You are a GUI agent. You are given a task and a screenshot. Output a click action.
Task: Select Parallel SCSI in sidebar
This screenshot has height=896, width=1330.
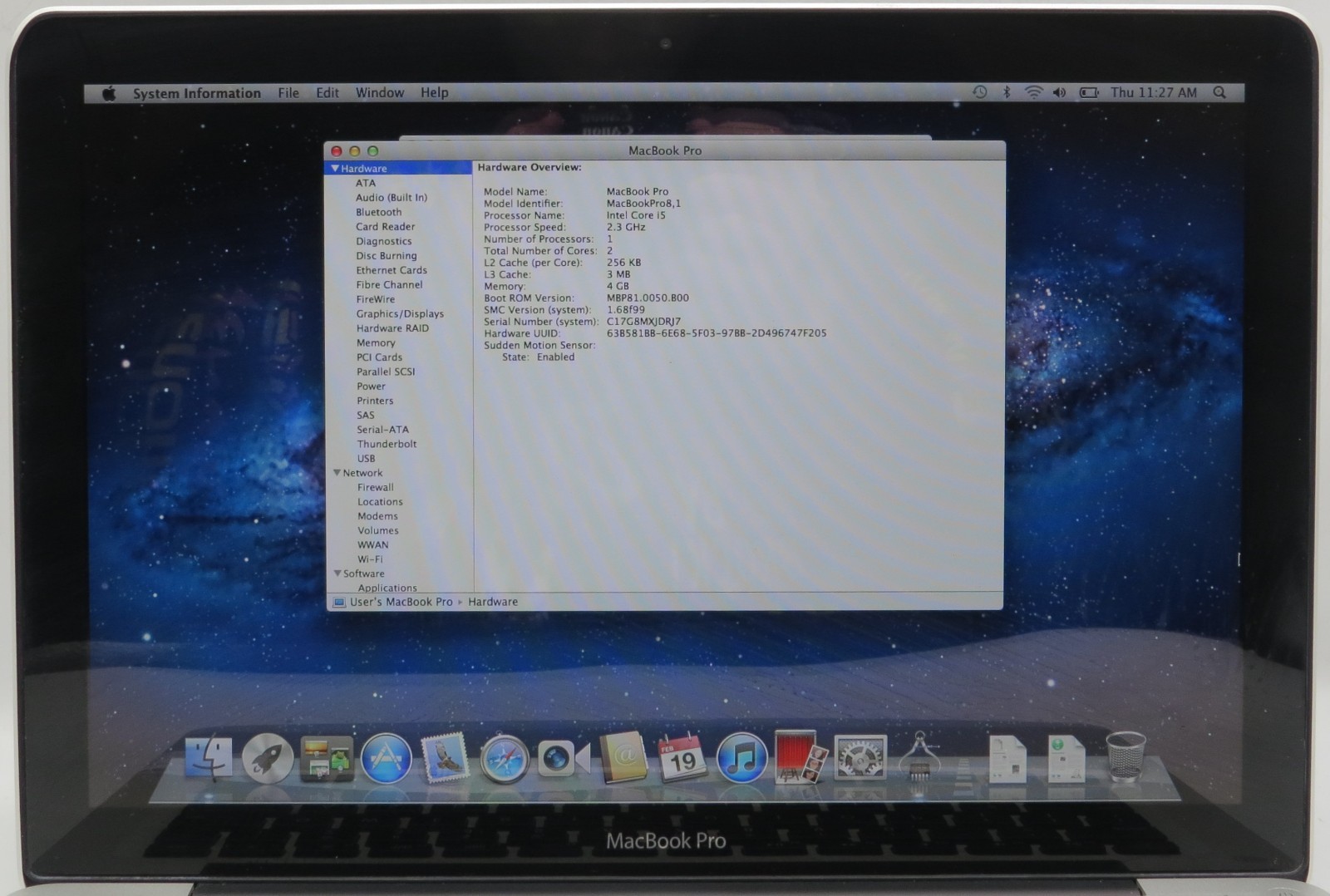point(386,372)
